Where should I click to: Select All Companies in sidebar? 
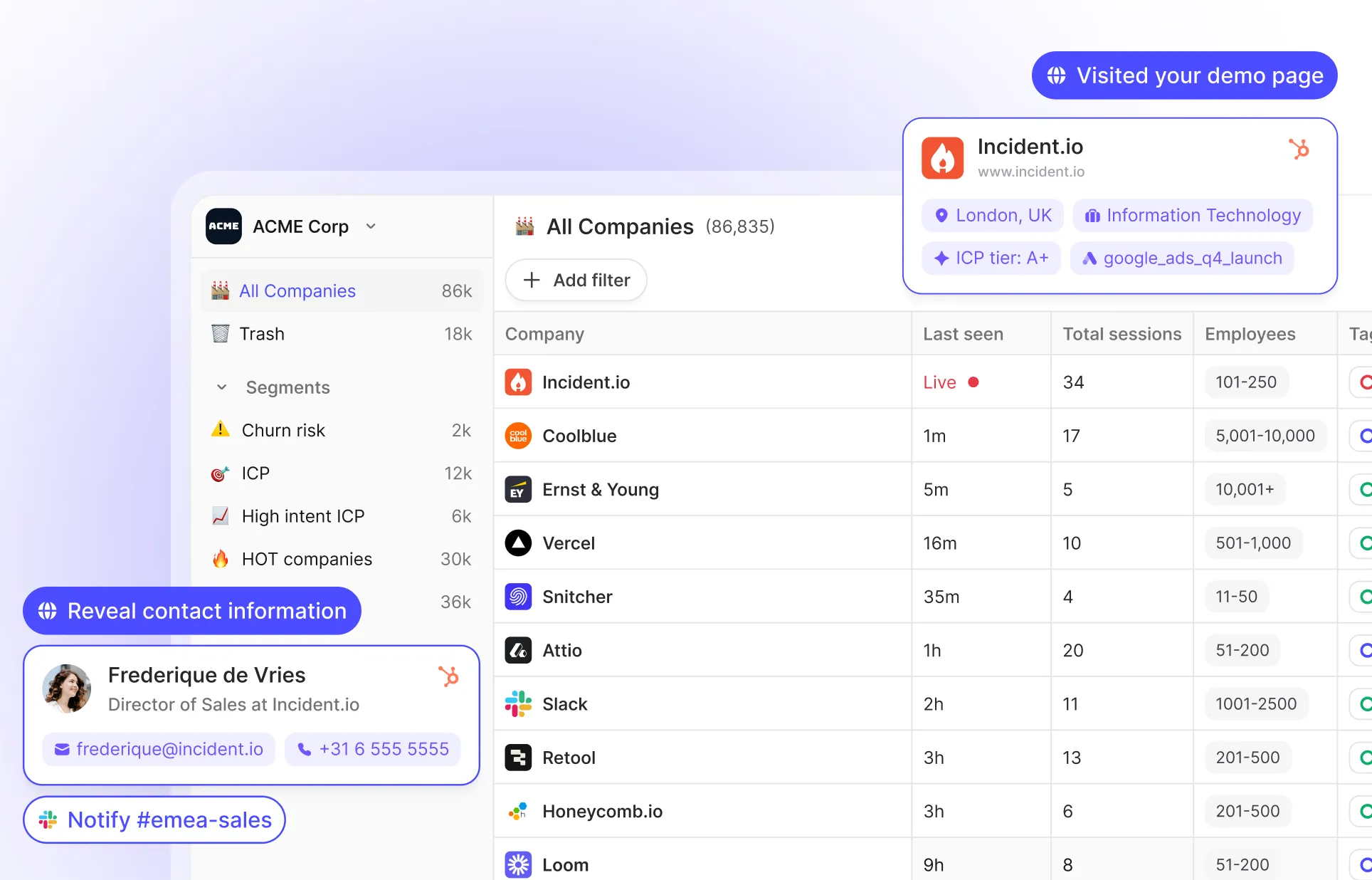[x=297, y=290]
